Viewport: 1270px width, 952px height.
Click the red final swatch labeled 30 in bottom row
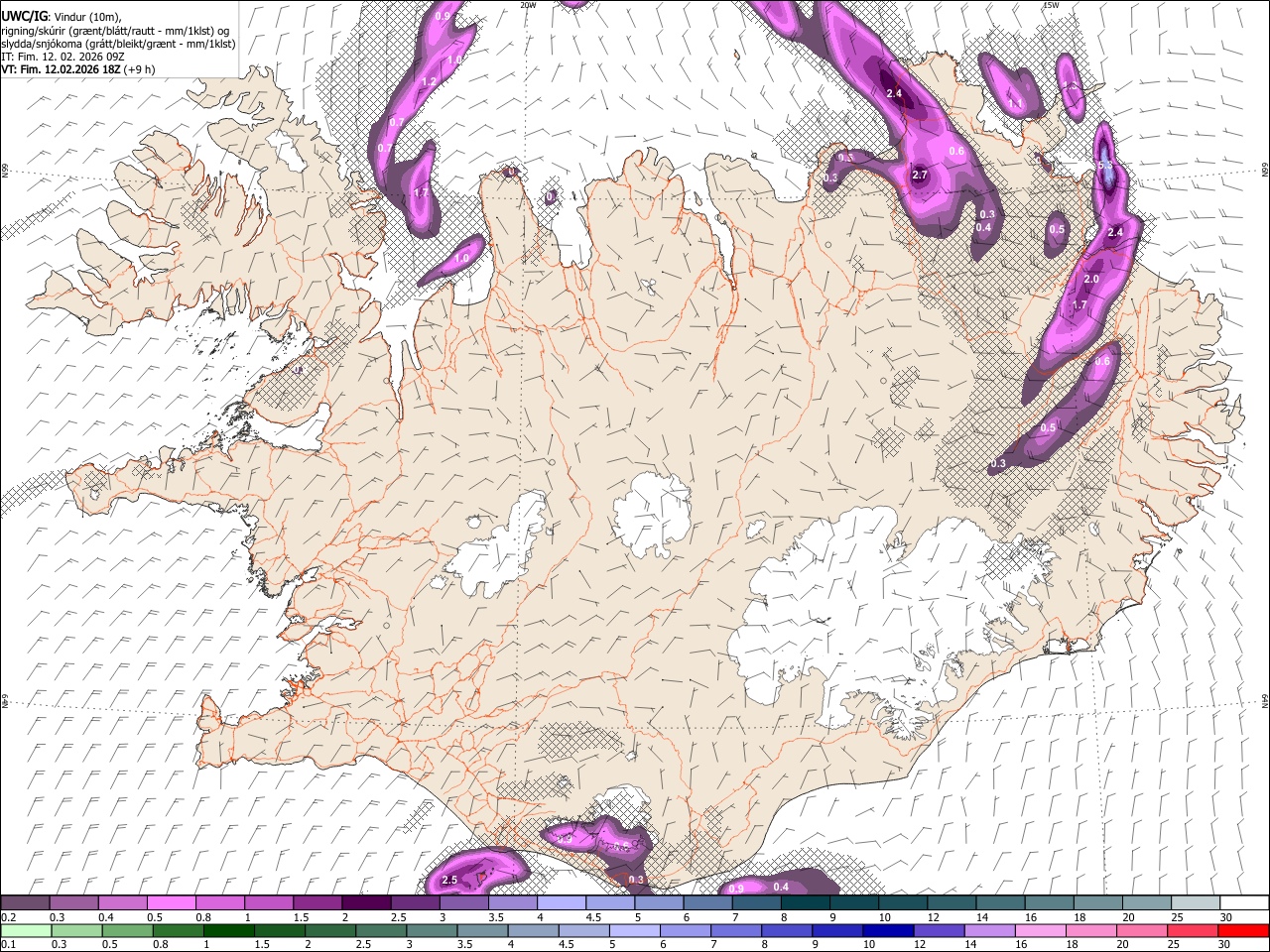coord(1242,930)
